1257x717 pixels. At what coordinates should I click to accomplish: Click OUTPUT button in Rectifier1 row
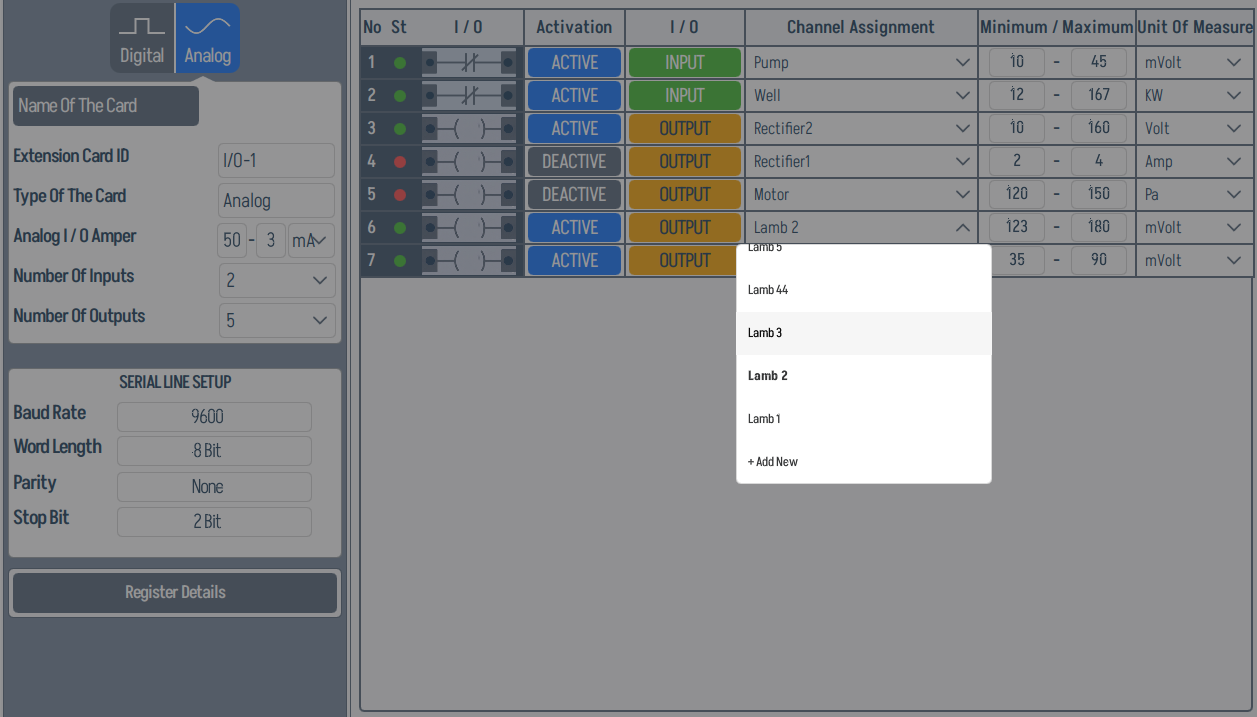click(685, 161)
